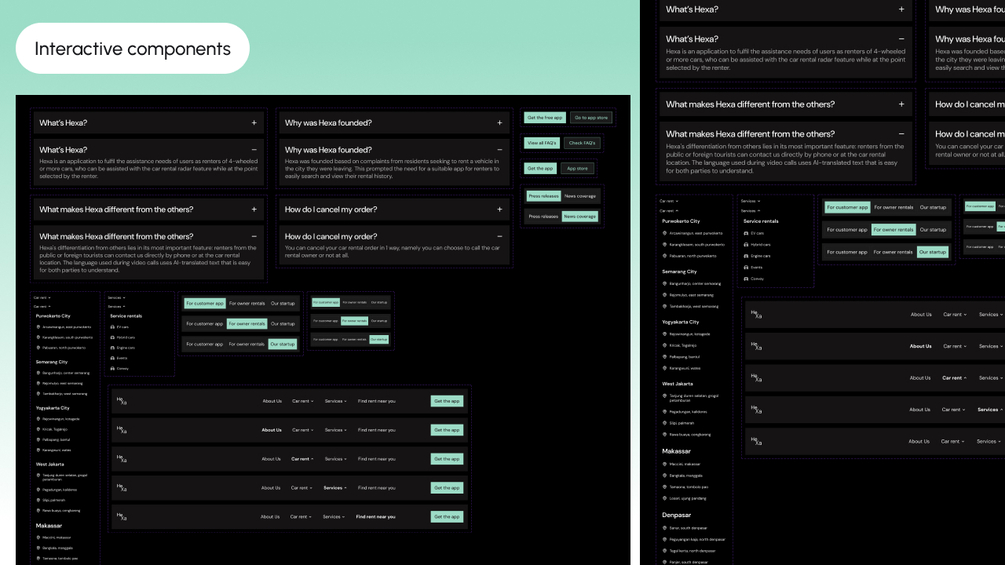
Task: Click minus icon on expanded "Why was Hexa founded?"
Action: (x=499, y=149)
